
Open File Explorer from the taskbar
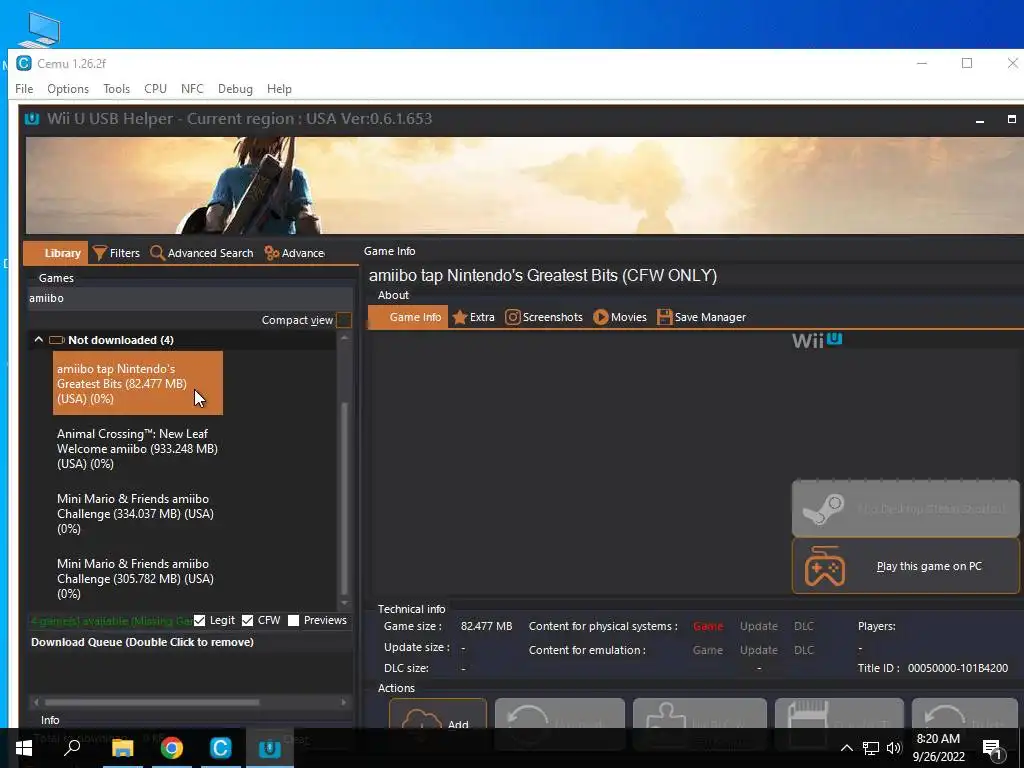click(x=122, y=748)
